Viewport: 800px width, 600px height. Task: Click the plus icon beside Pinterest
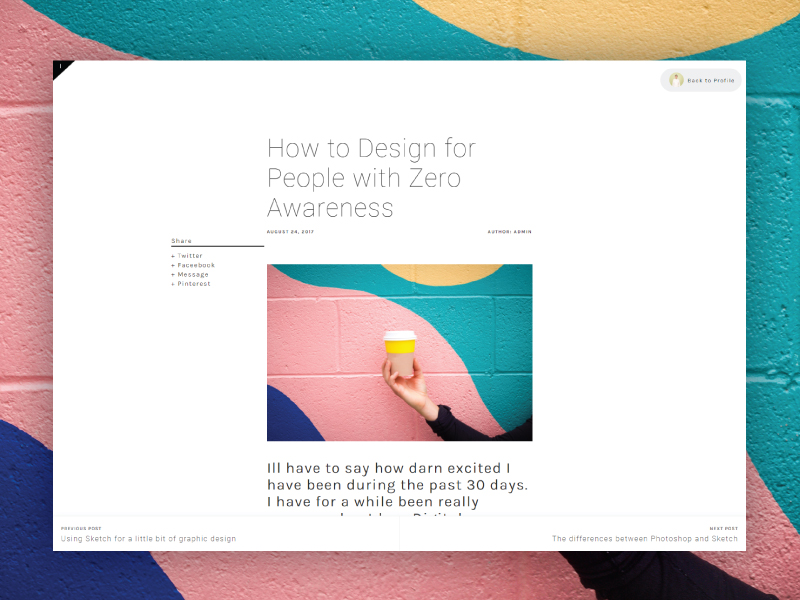coord(173,284)
